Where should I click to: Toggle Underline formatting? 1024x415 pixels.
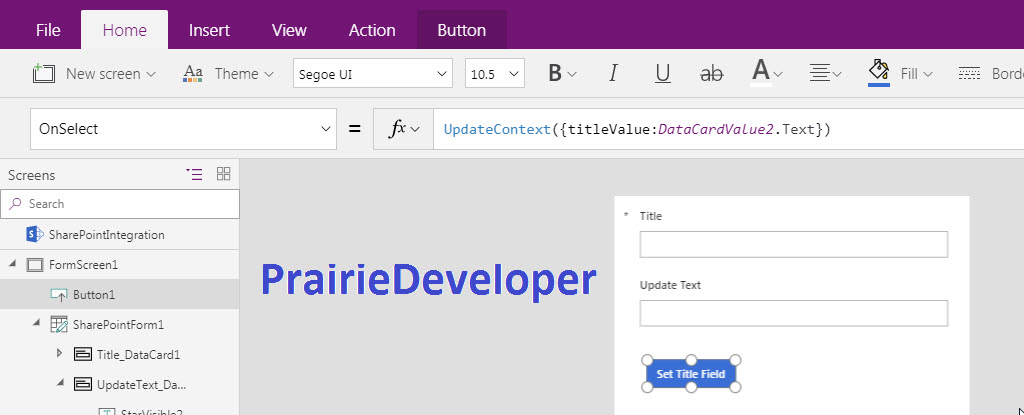(663, 73)
